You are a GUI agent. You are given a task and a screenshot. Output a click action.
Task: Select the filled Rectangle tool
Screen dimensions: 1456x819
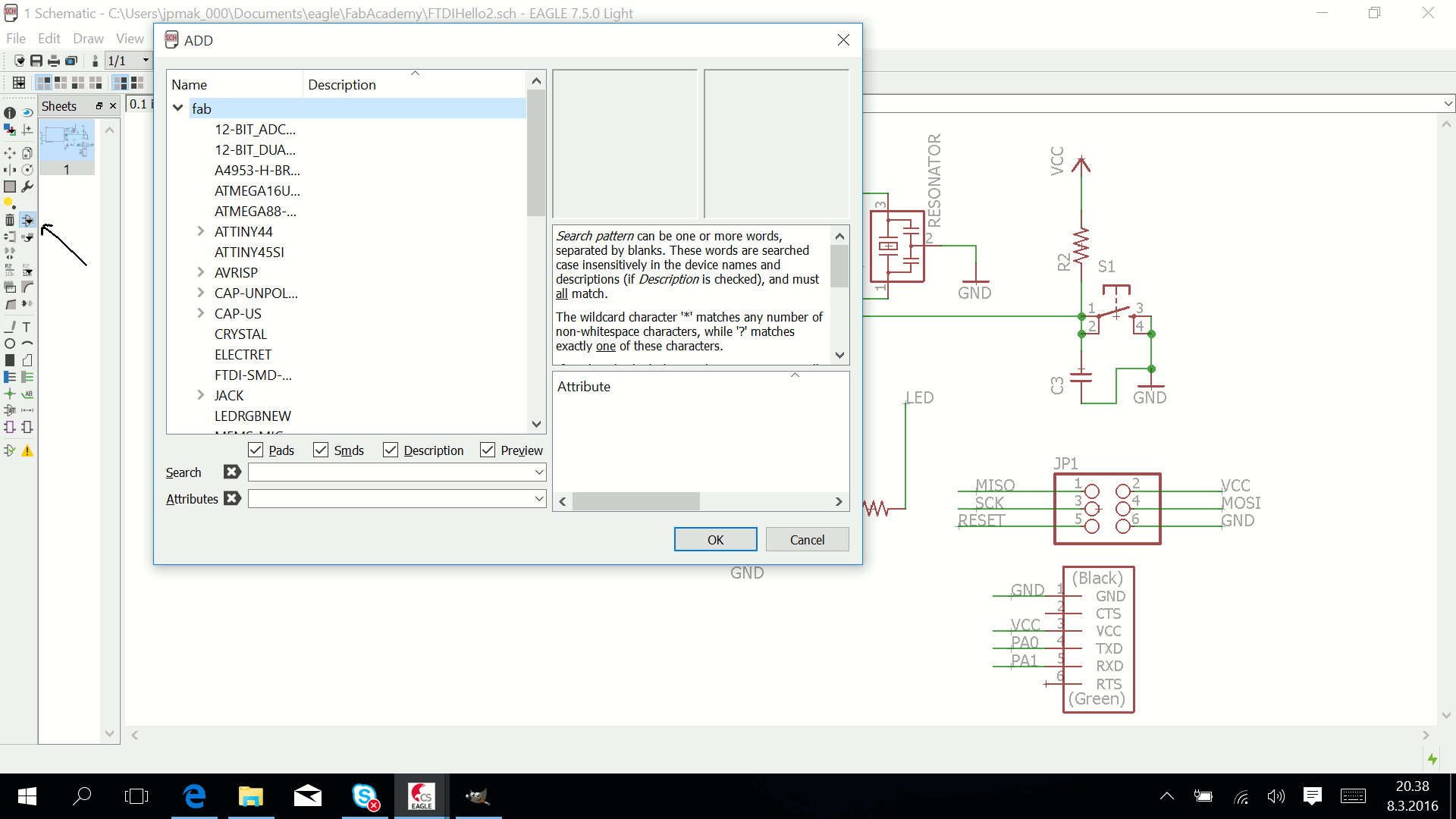coord(10,360)
